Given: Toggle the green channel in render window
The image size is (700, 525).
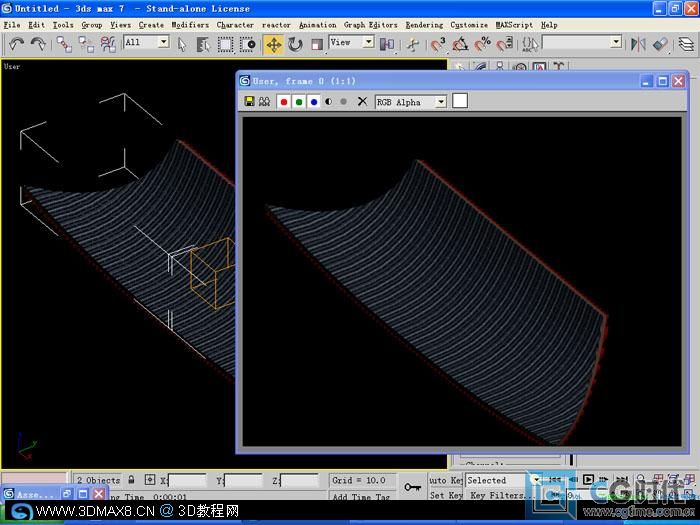Looking at the screenshot, I should pos(299,102).
